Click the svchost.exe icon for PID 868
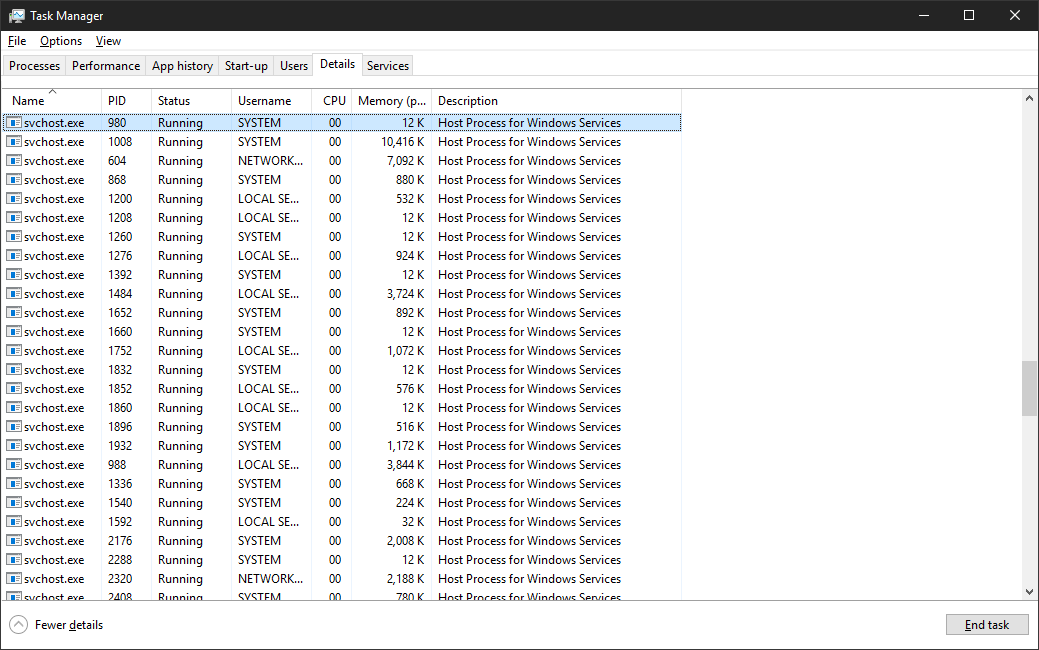This screenshot has width=1039, height=650. click(x=14, y=180)
